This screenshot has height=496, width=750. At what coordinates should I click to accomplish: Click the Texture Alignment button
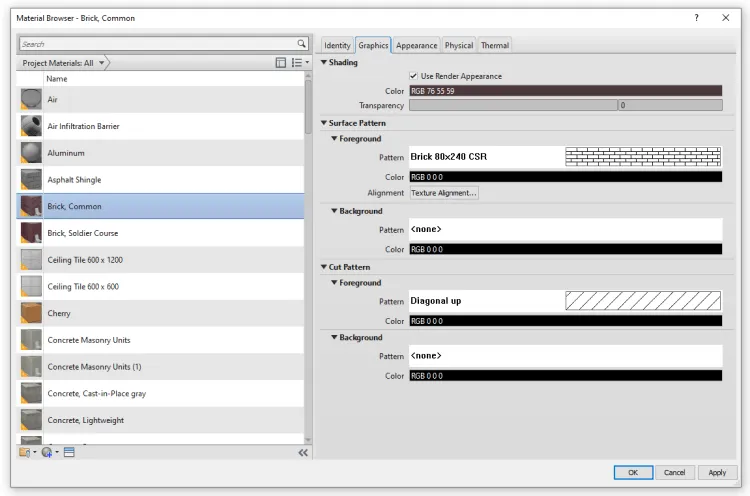coord(444,193)
